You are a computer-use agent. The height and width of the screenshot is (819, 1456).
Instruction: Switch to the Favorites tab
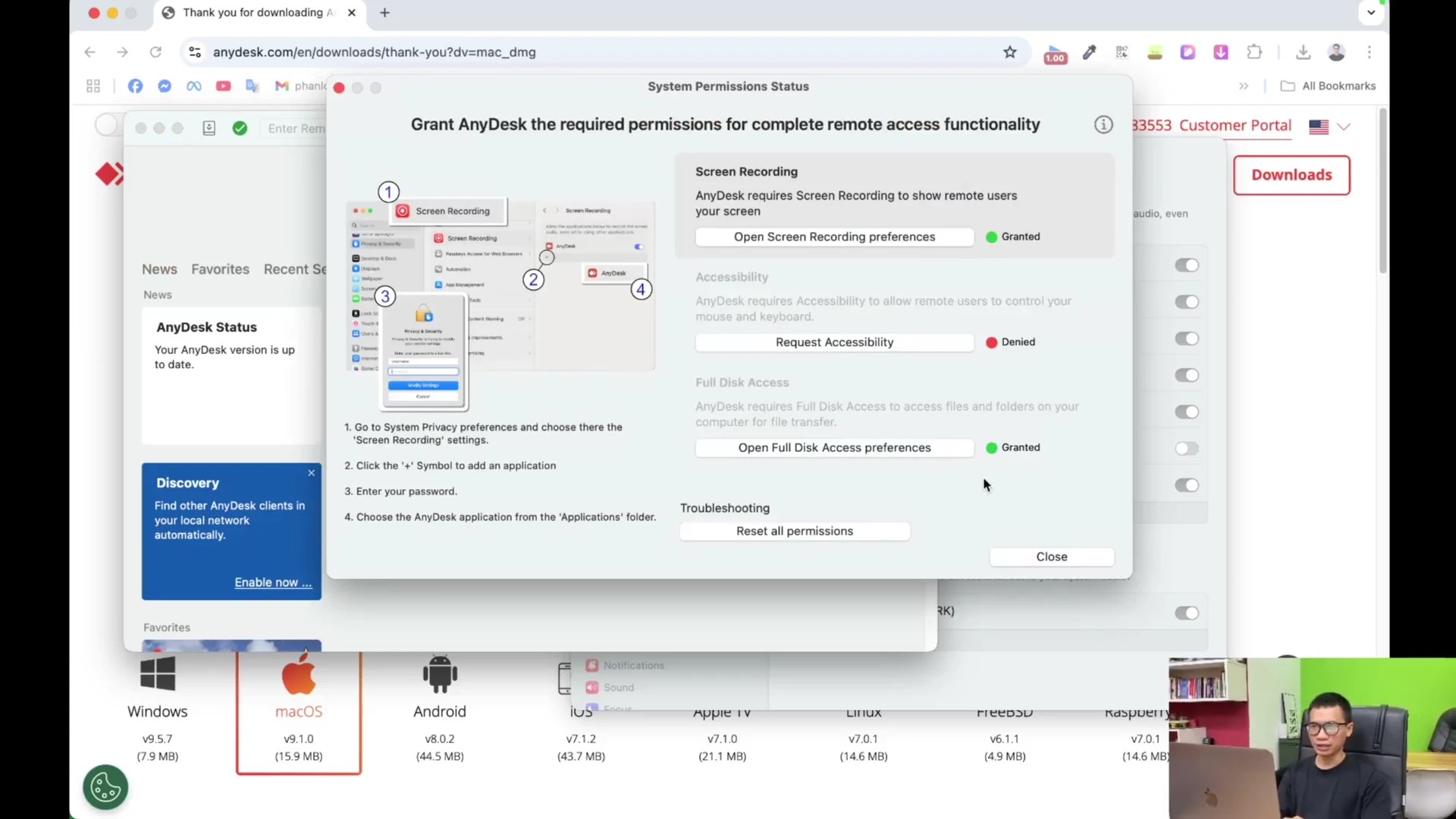pos(220,269)
